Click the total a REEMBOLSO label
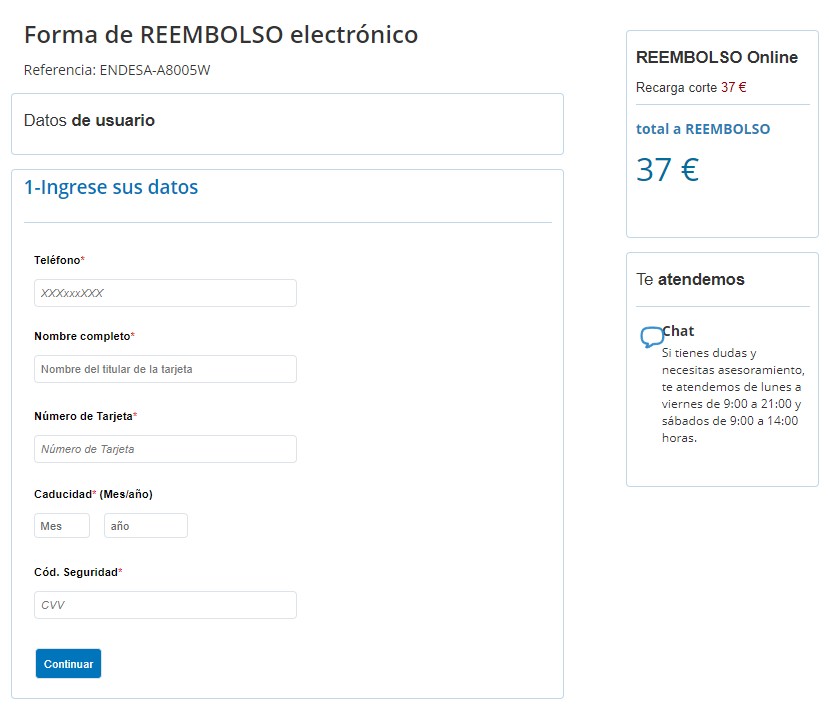Viewport: 829px width, 710px height. 703,129
